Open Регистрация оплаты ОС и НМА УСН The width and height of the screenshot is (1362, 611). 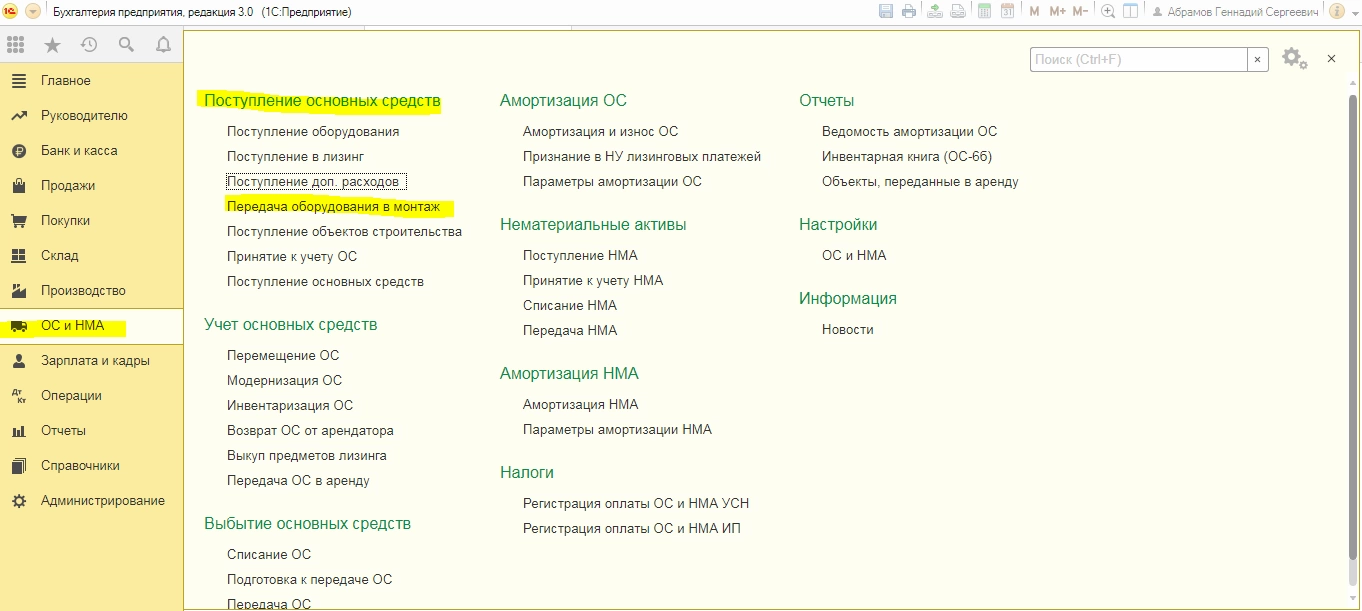636,503
